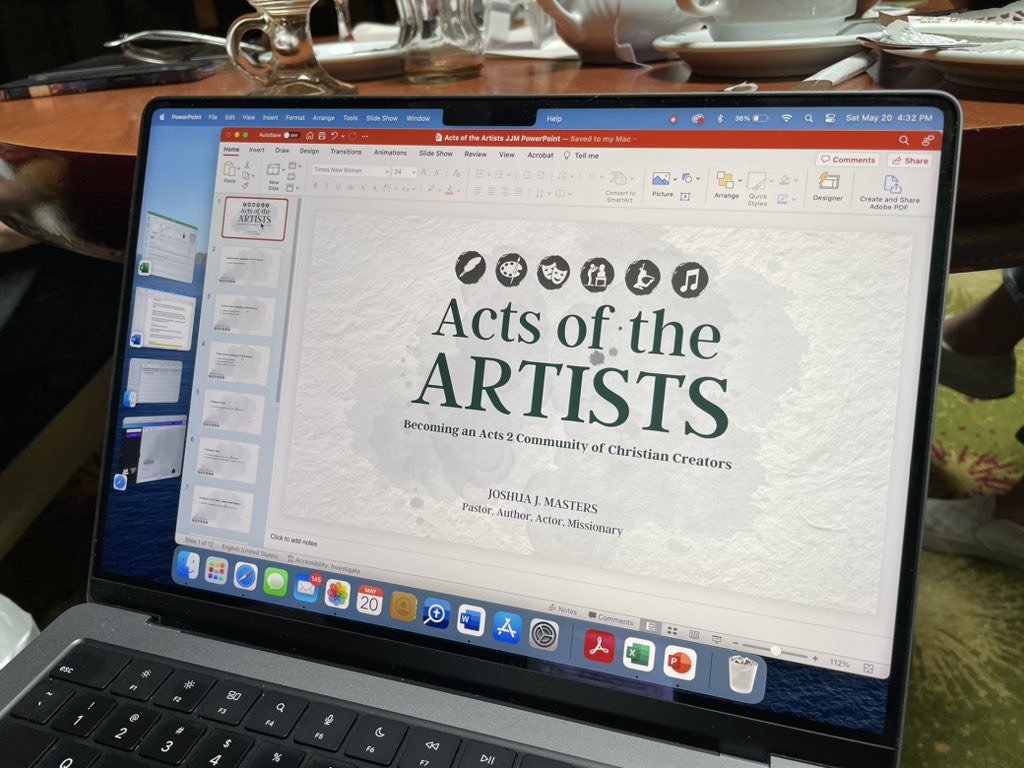
Task: Open Safari from the Dock
Action: tap(246, 576)
